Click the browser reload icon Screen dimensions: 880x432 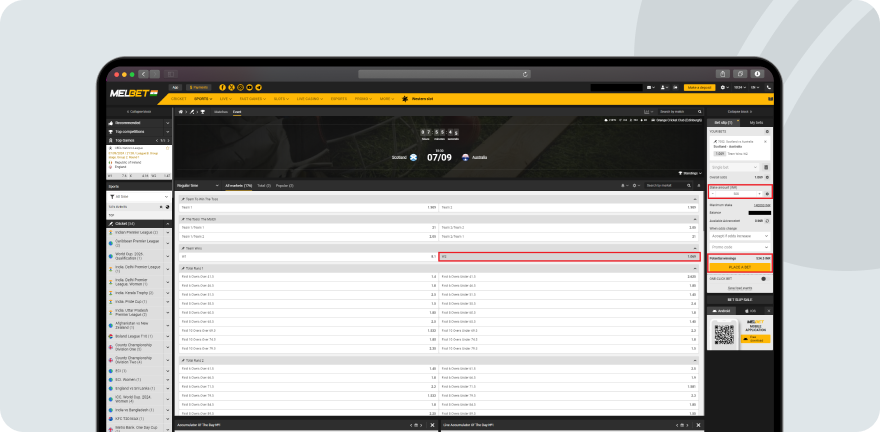pyautogui.click(x=525, y=74)
